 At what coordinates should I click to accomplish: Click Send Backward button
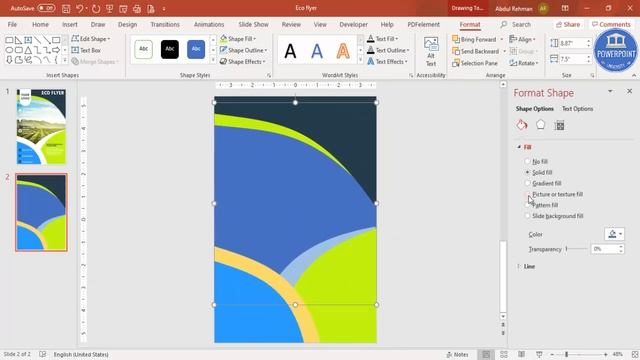click(476, 51)
